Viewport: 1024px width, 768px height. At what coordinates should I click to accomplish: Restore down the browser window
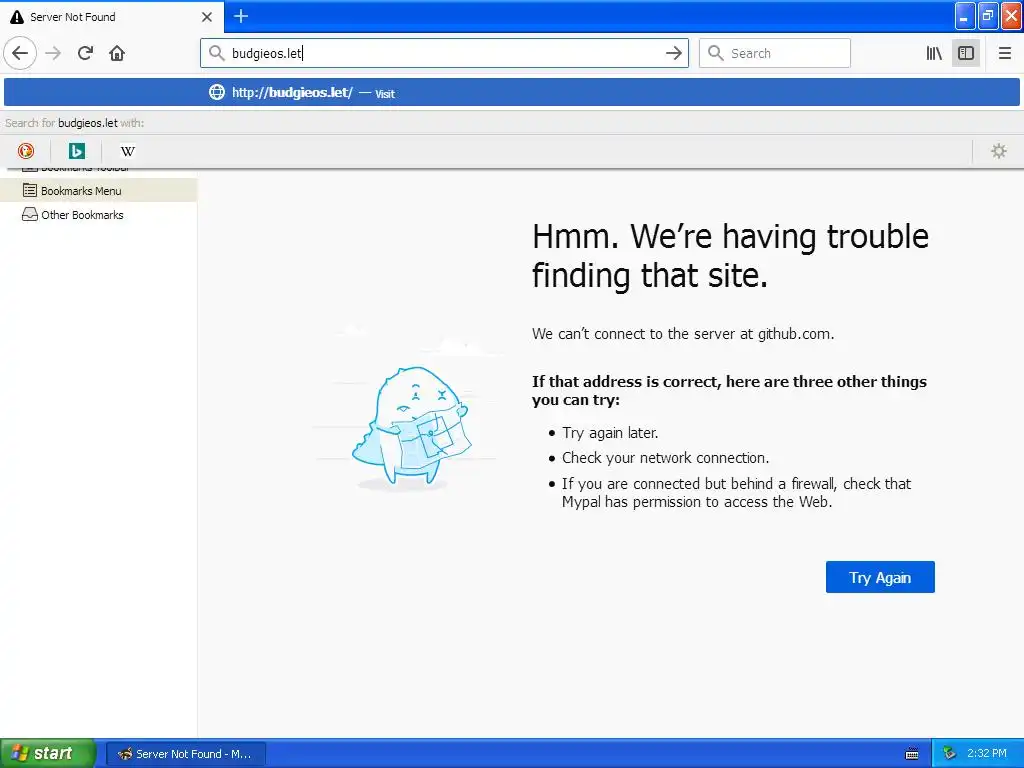988,16
